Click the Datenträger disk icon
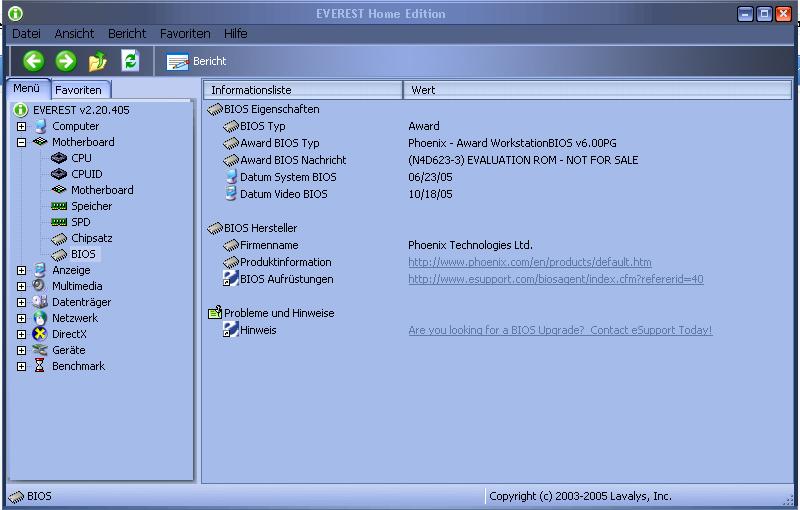Image resolution: width=800 pixels, height=510 pixels. [40, 302]
